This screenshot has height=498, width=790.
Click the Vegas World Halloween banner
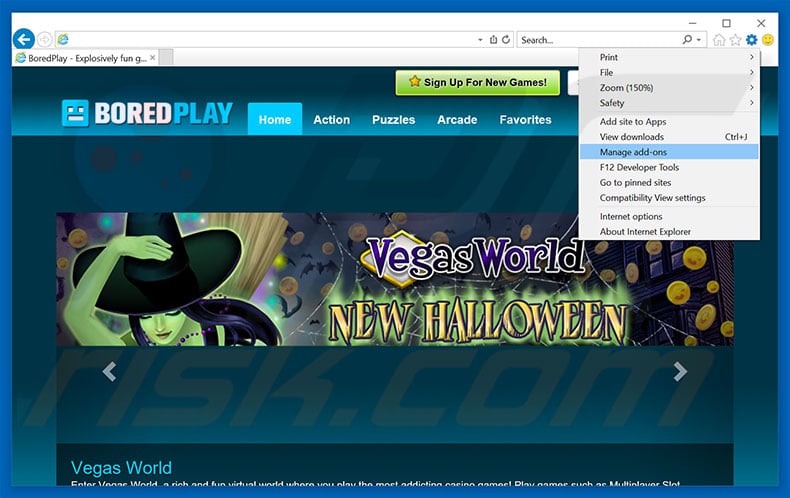[x=395, y=279]
